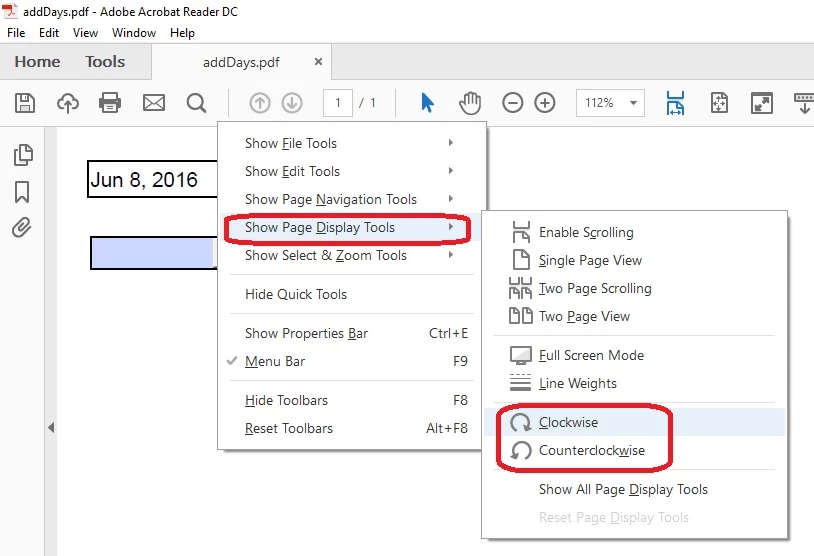
Task: Click the Line Weights icon
Action: click(x=520, y=383)
